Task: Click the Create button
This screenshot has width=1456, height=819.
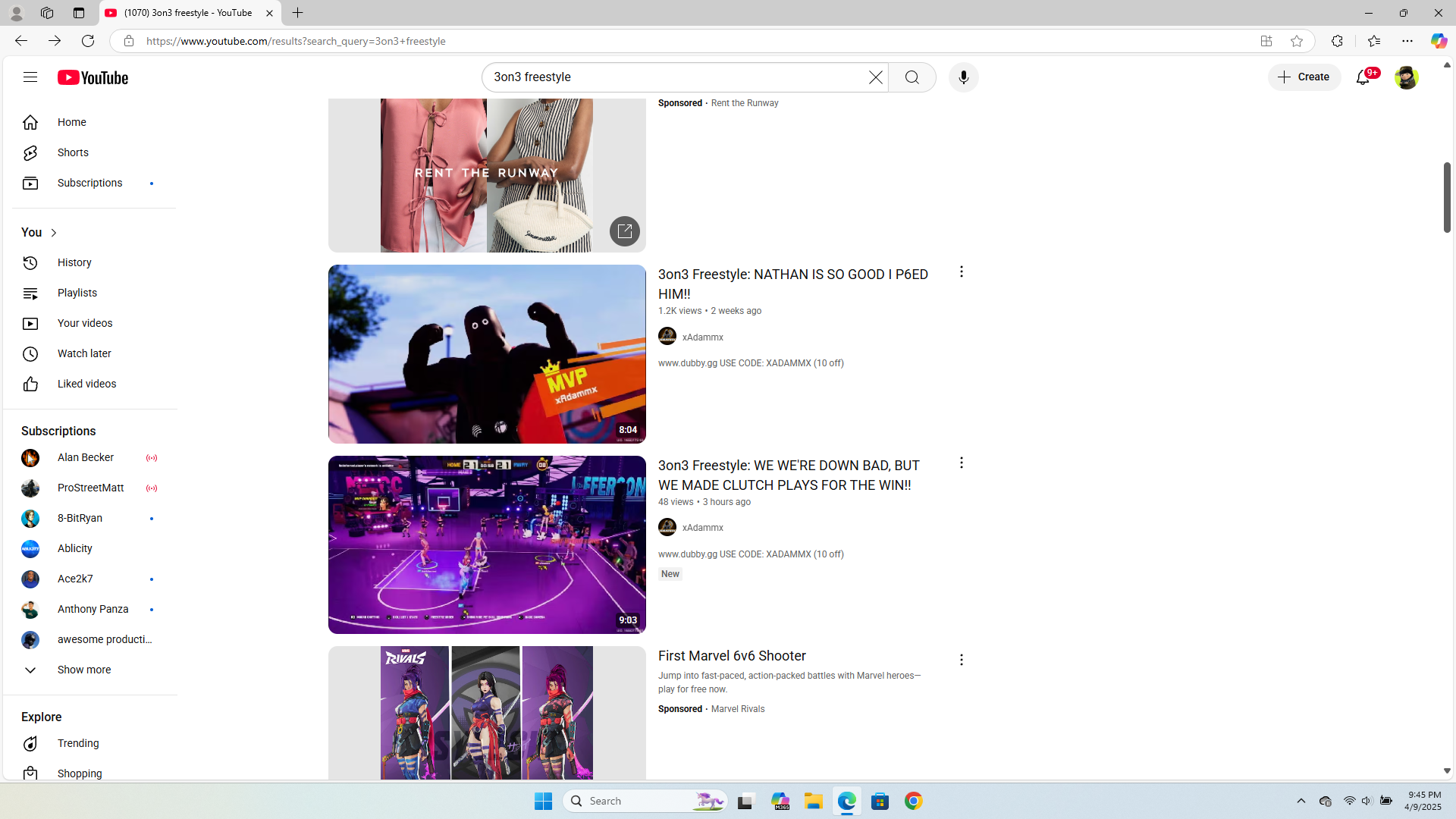Action: coord(1304,77)
